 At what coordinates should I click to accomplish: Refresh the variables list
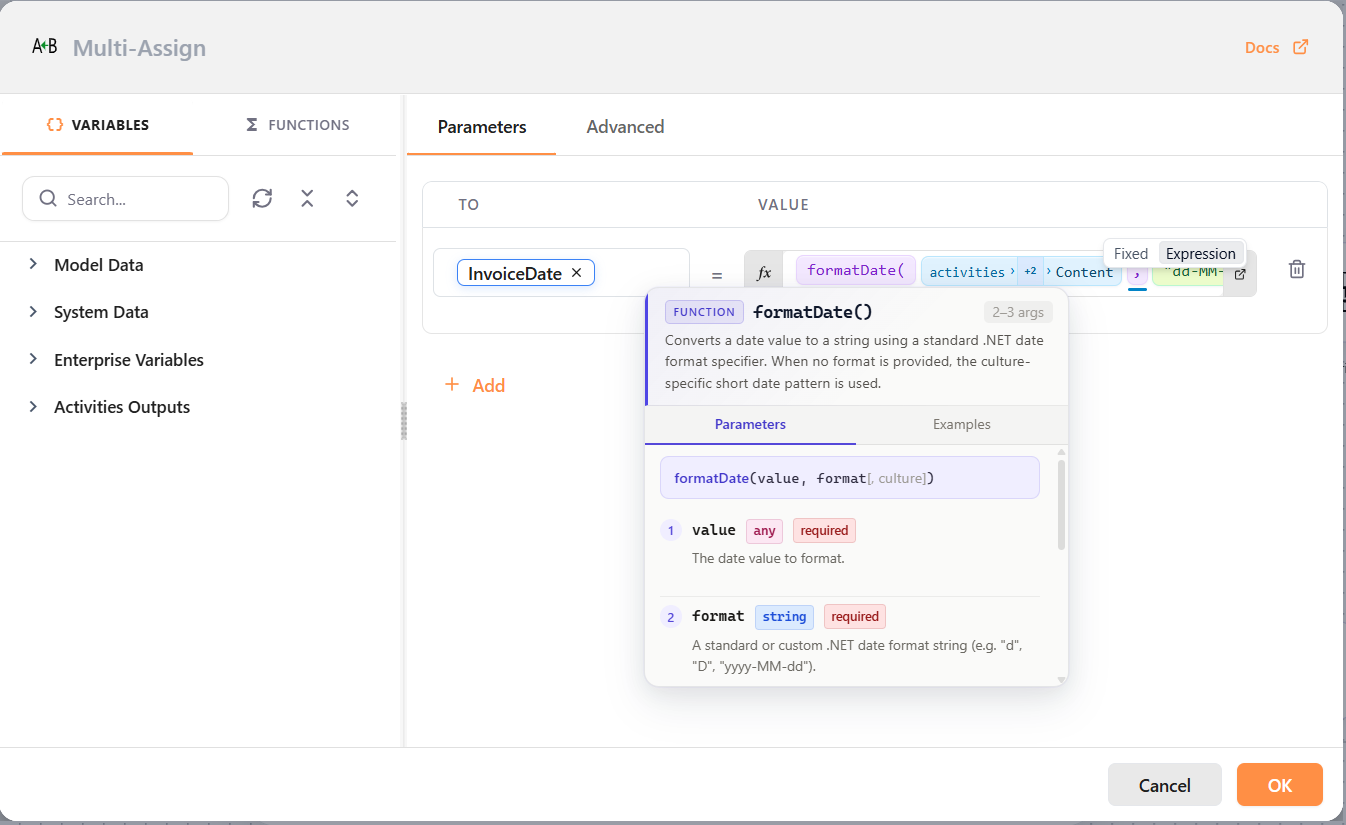pyautogui.click(x=262, y=198)
